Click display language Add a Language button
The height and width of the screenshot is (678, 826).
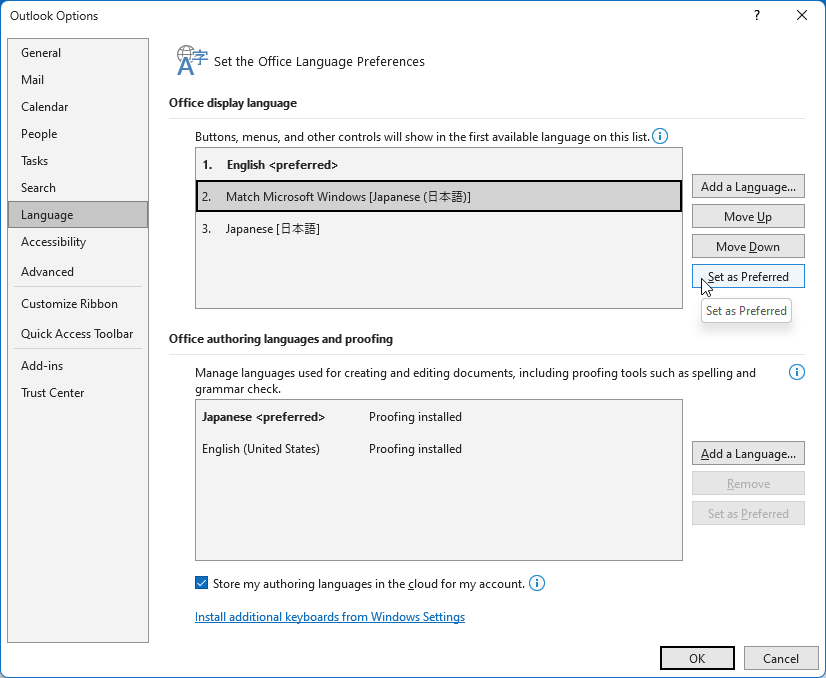tap(748, 186)
